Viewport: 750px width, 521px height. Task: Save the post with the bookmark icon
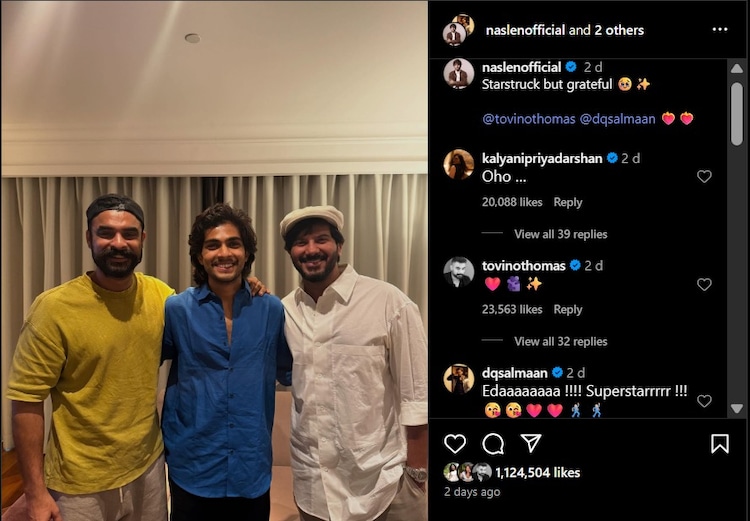[720, 444]
